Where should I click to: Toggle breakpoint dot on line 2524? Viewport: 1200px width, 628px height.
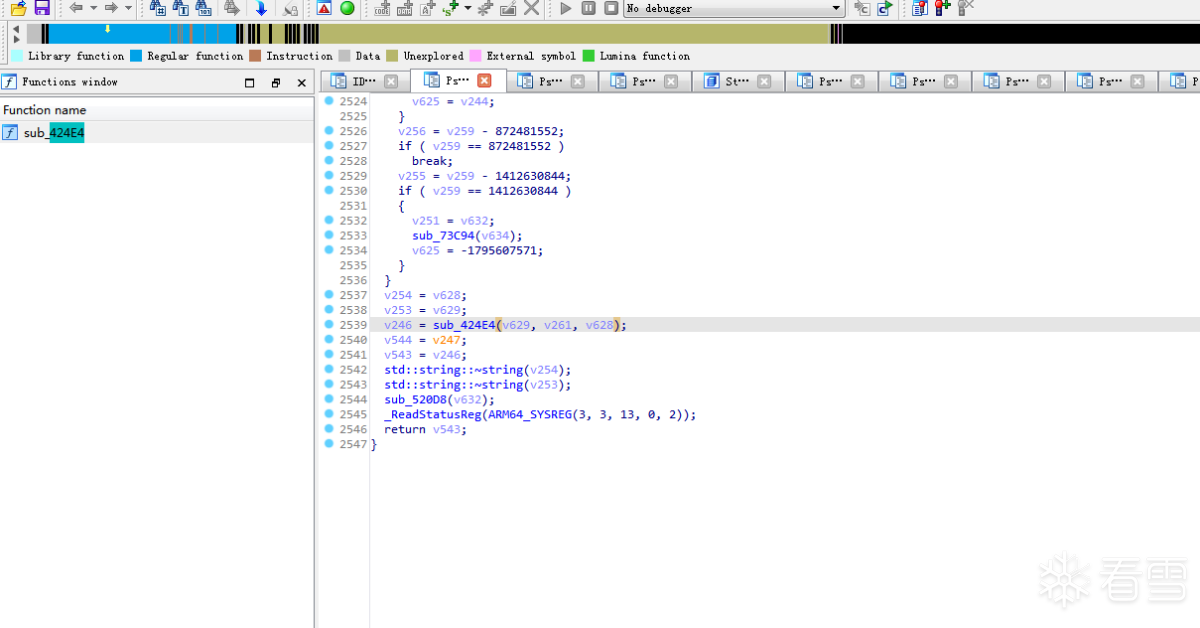point(329,101)
